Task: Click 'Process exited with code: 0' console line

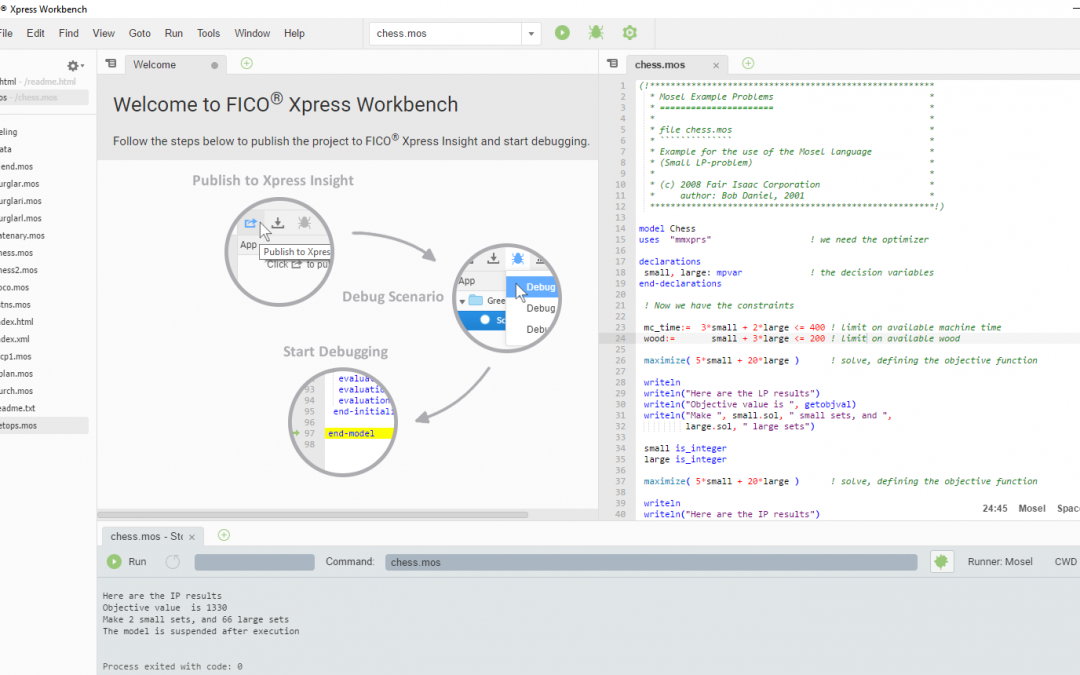Action: [x=172, y=666]
